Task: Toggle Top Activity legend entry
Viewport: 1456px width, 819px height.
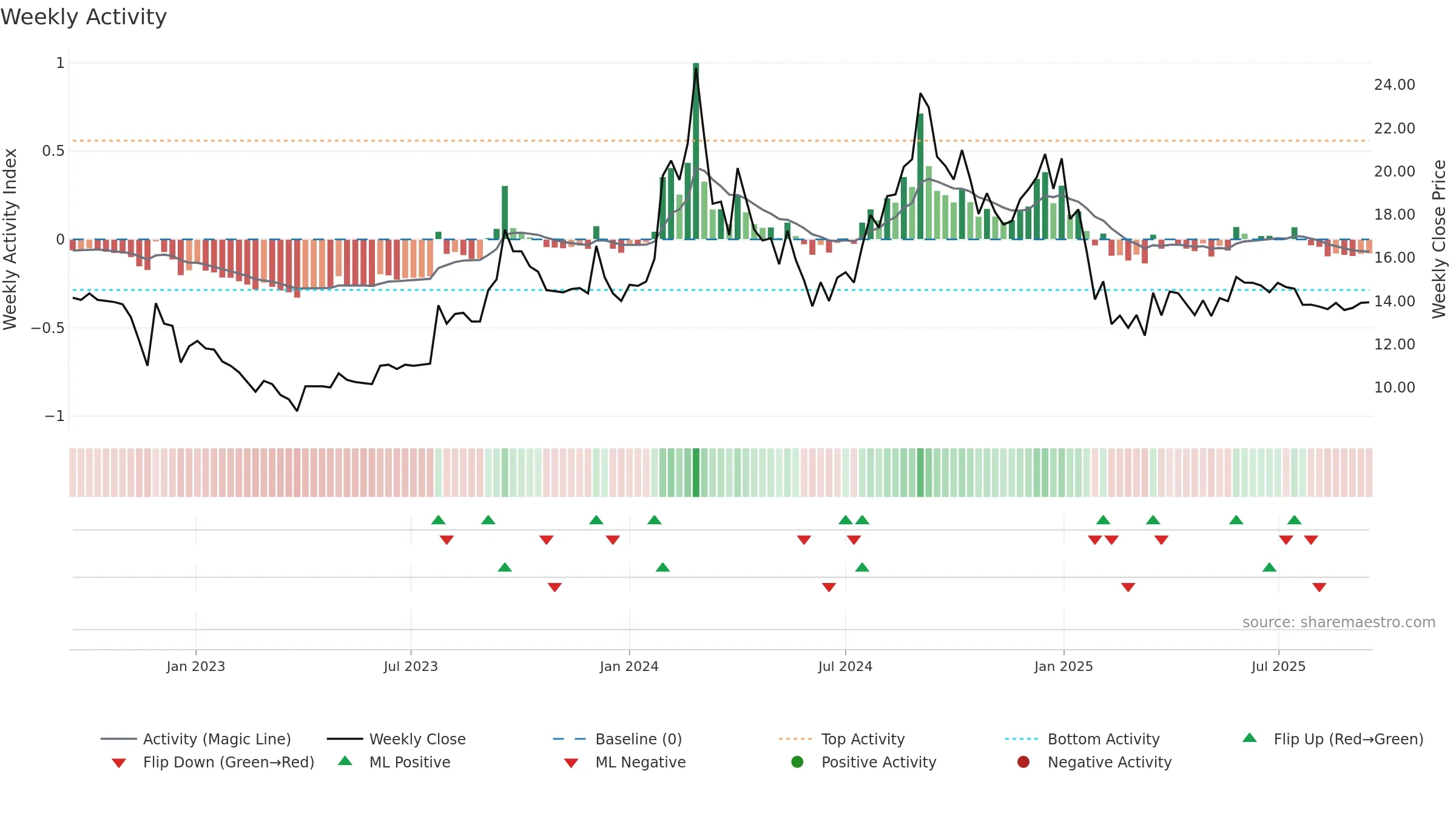Action: click(842, 739)
